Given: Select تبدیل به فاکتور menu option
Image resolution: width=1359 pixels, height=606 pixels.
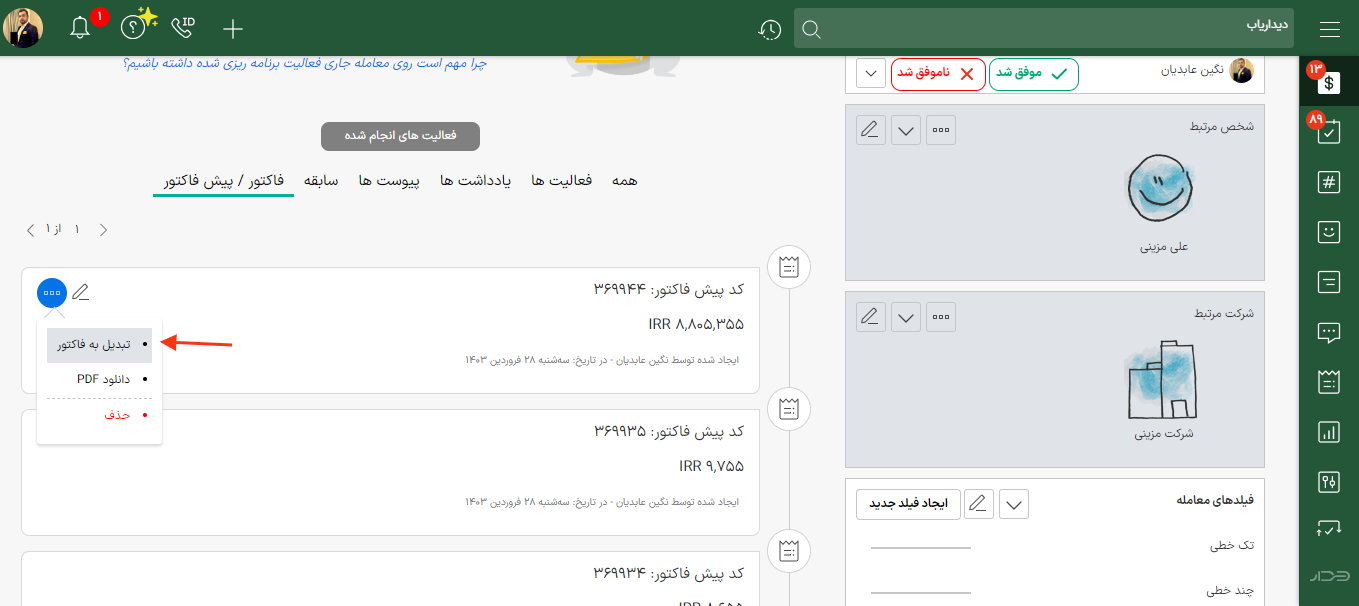Looking at the screenshot, I should pos(99,344).
